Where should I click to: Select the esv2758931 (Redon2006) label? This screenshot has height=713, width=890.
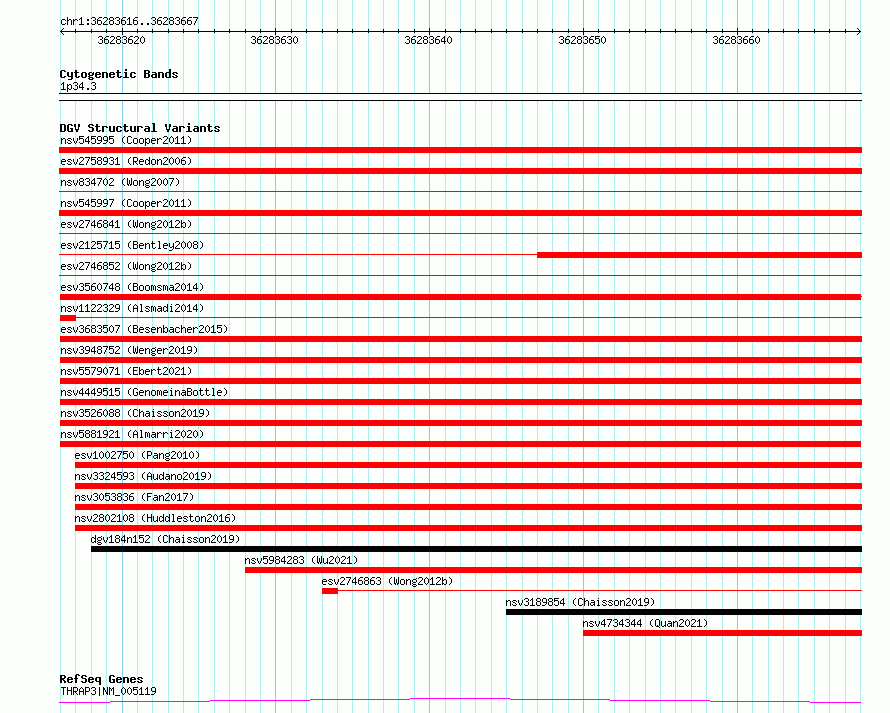click(126, 161)
